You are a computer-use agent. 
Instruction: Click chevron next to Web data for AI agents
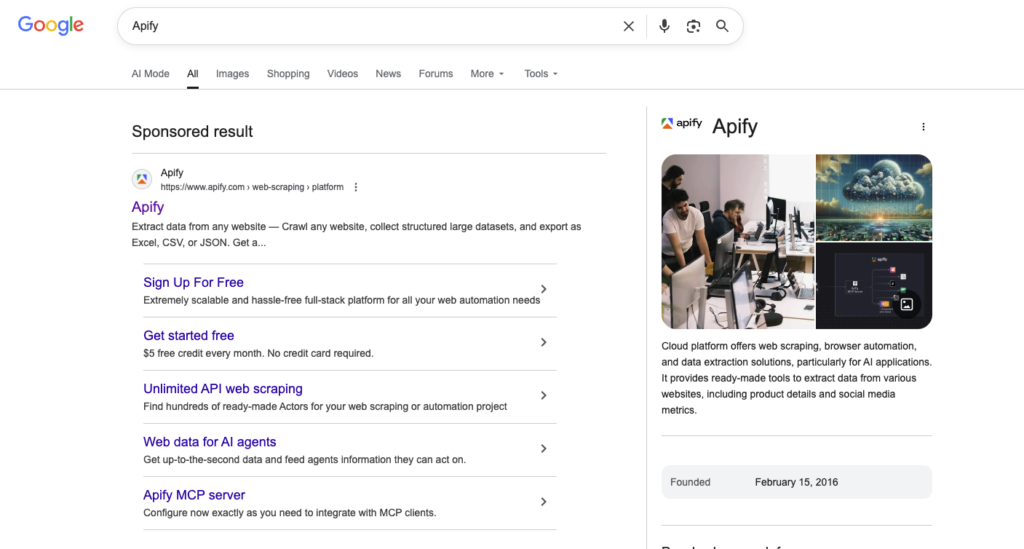[543, 448]
